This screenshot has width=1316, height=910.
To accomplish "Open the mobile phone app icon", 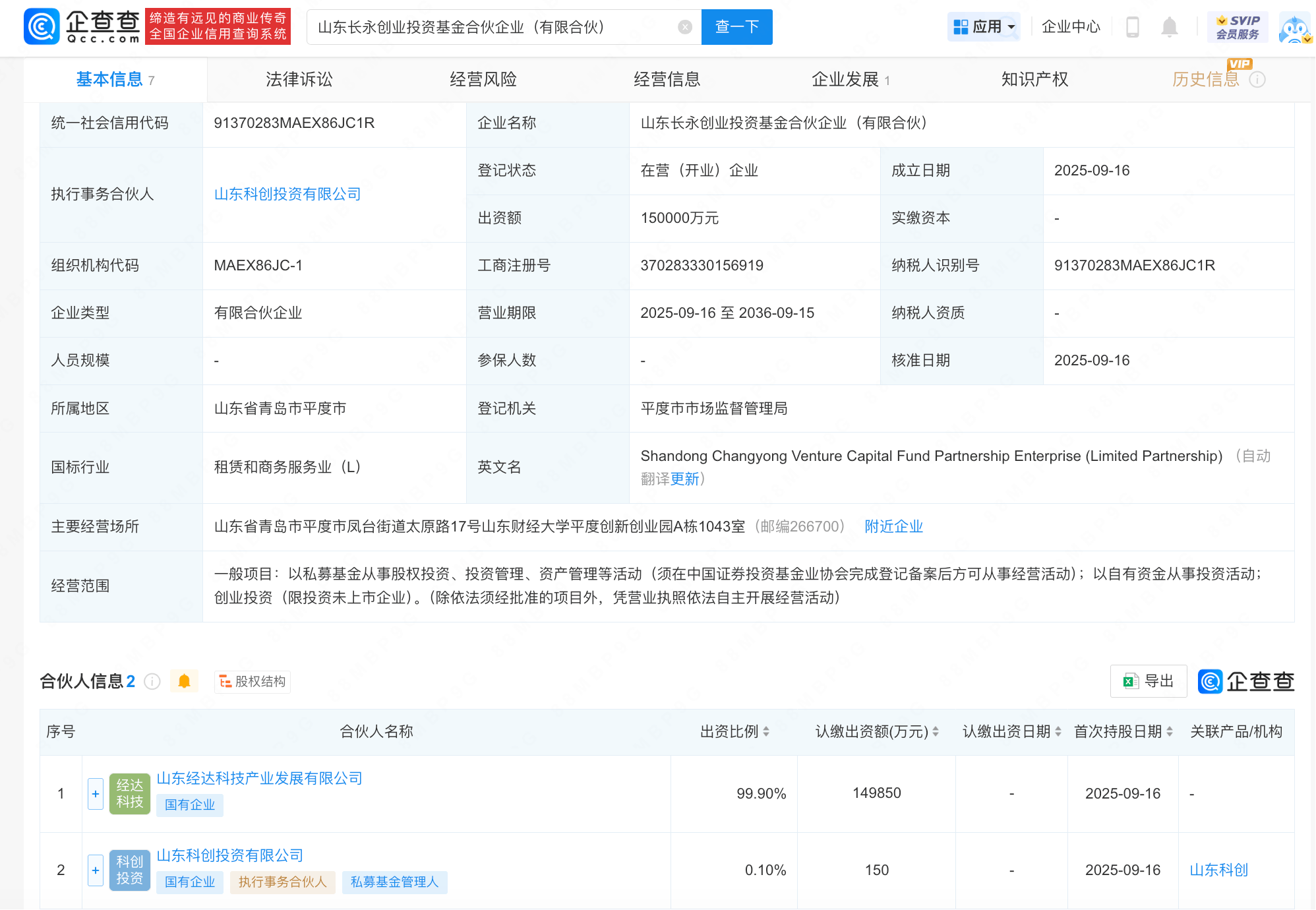I will coord(1133,27).
